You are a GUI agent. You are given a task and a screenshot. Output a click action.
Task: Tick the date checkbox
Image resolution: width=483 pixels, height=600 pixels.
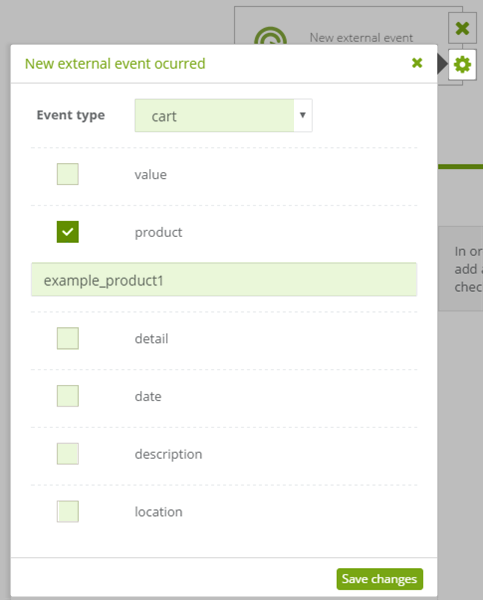pyautogui.click(x=68, y=396)
